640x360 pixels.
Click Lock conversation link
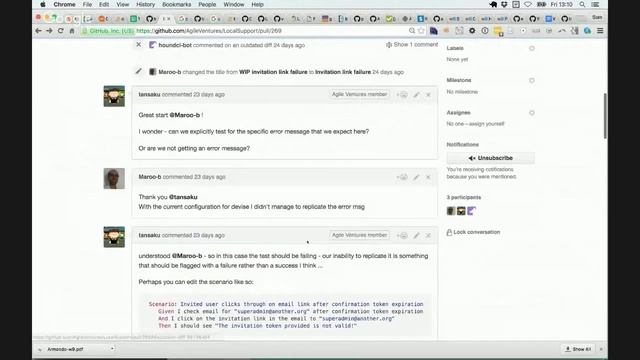click(x=473, y=232)
